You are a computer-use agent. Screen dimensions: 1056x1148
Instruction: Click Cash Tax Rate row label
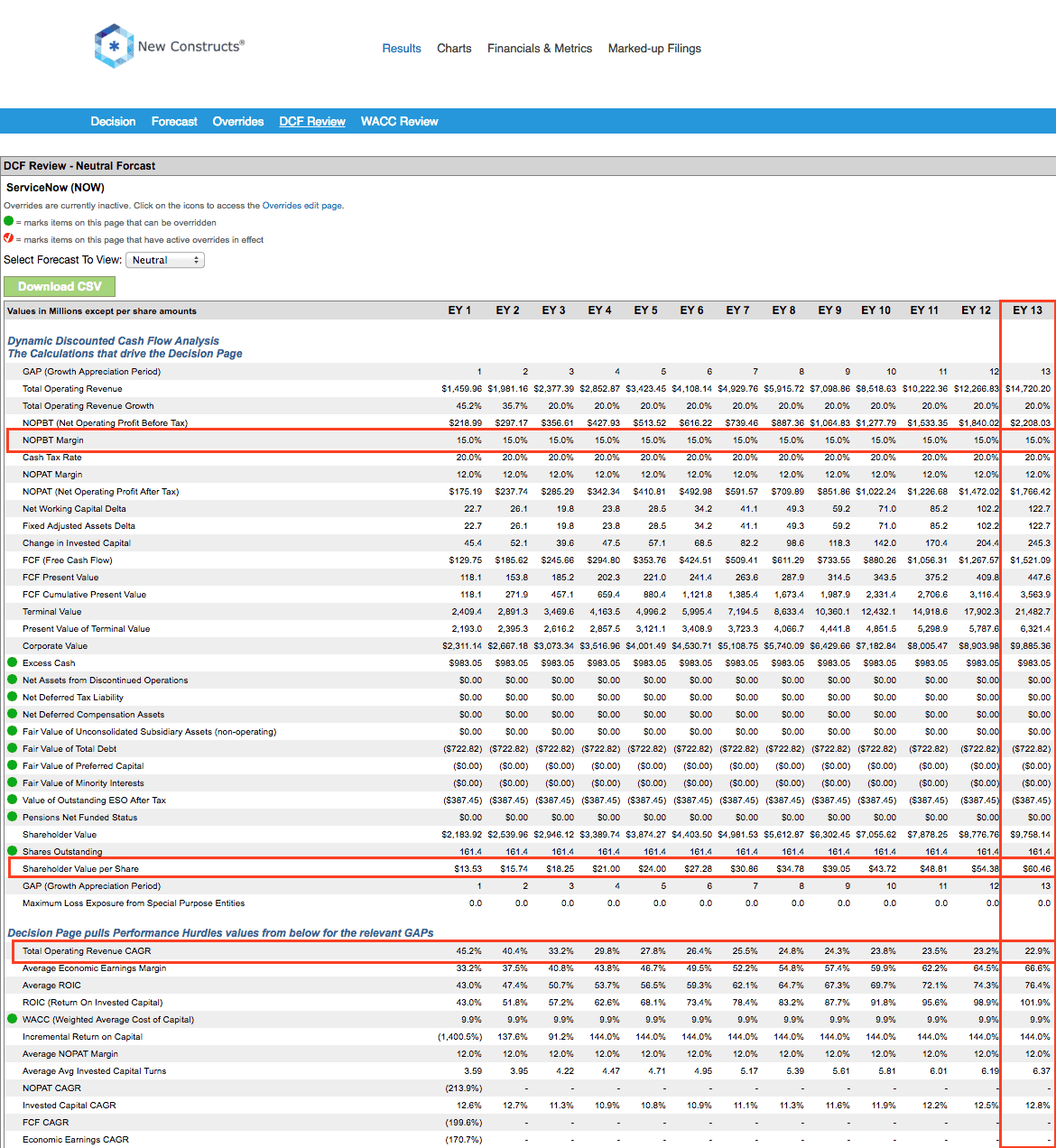tap(52, 458)
